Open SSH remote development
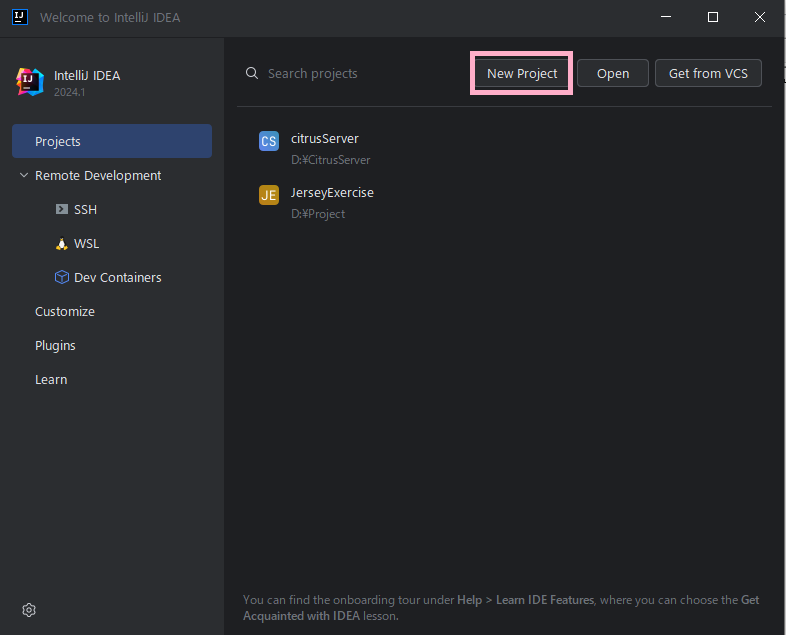786x635 pixels. tap(85, 209)
